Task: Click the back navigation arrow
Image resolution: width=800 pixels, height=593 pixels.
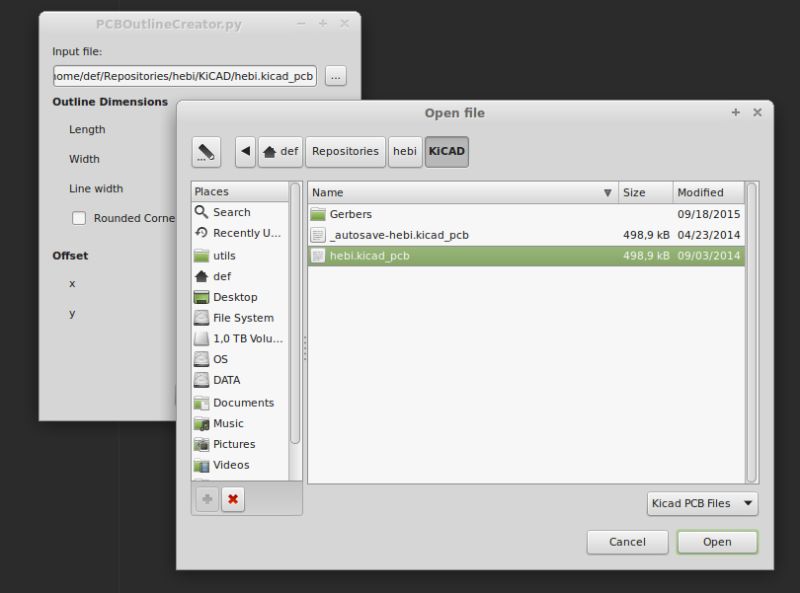Action: click(243, 151)
